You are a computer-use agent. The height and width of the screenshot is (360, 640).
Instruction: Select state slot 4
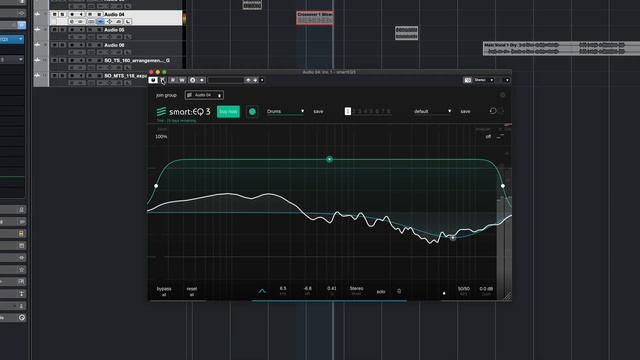point(365,111)
